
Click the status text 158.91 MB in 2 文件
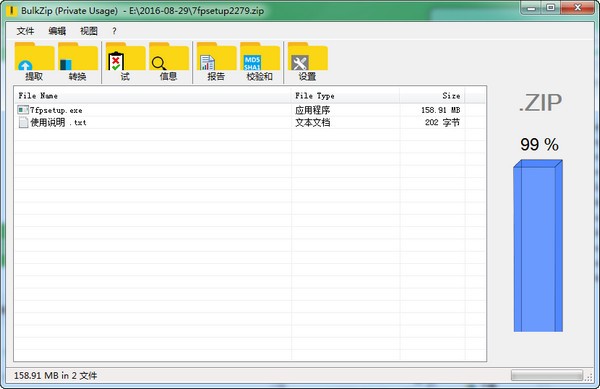55,376
